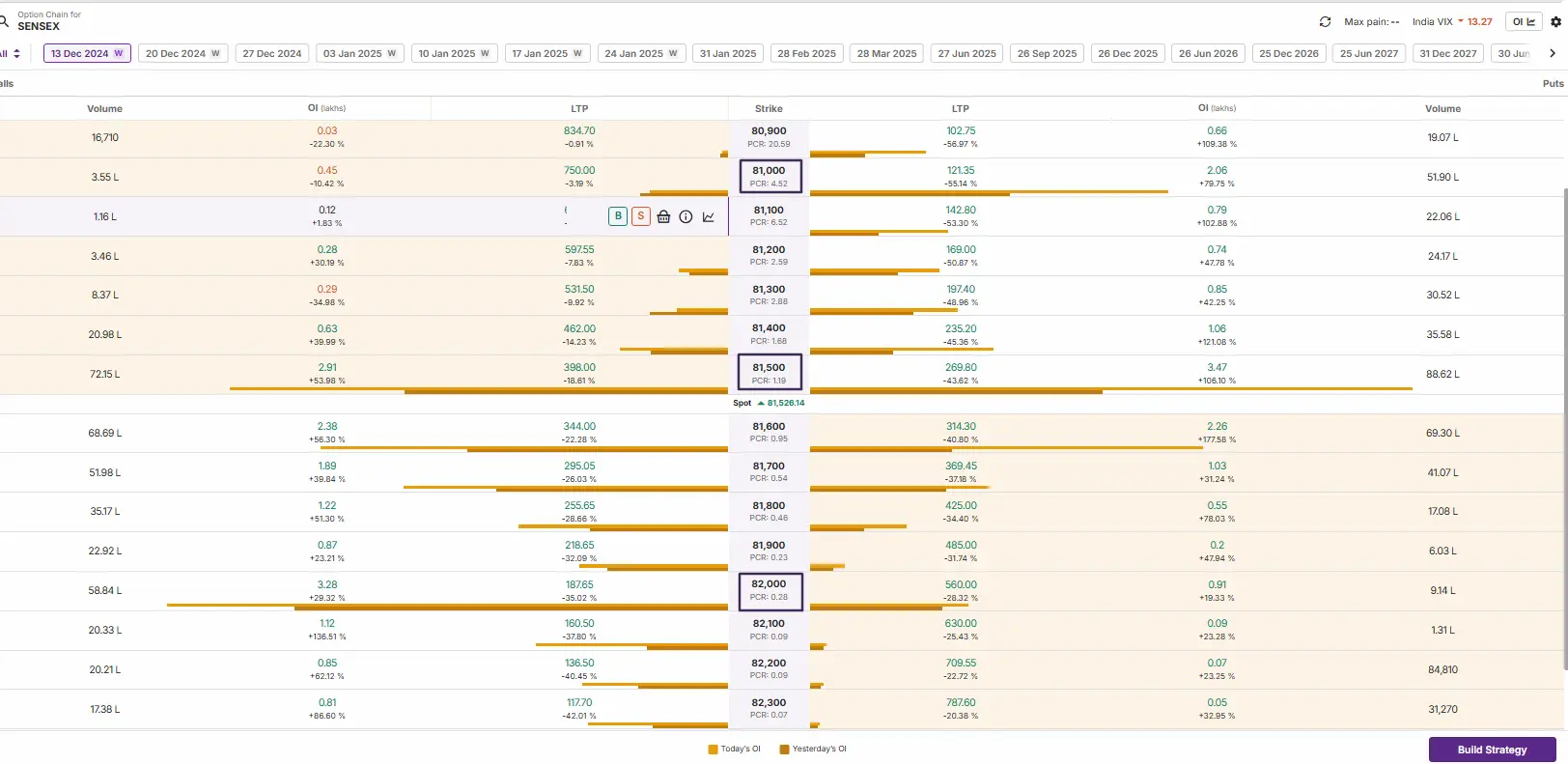Show later expiry dates with right arrow

point(1553,53)
